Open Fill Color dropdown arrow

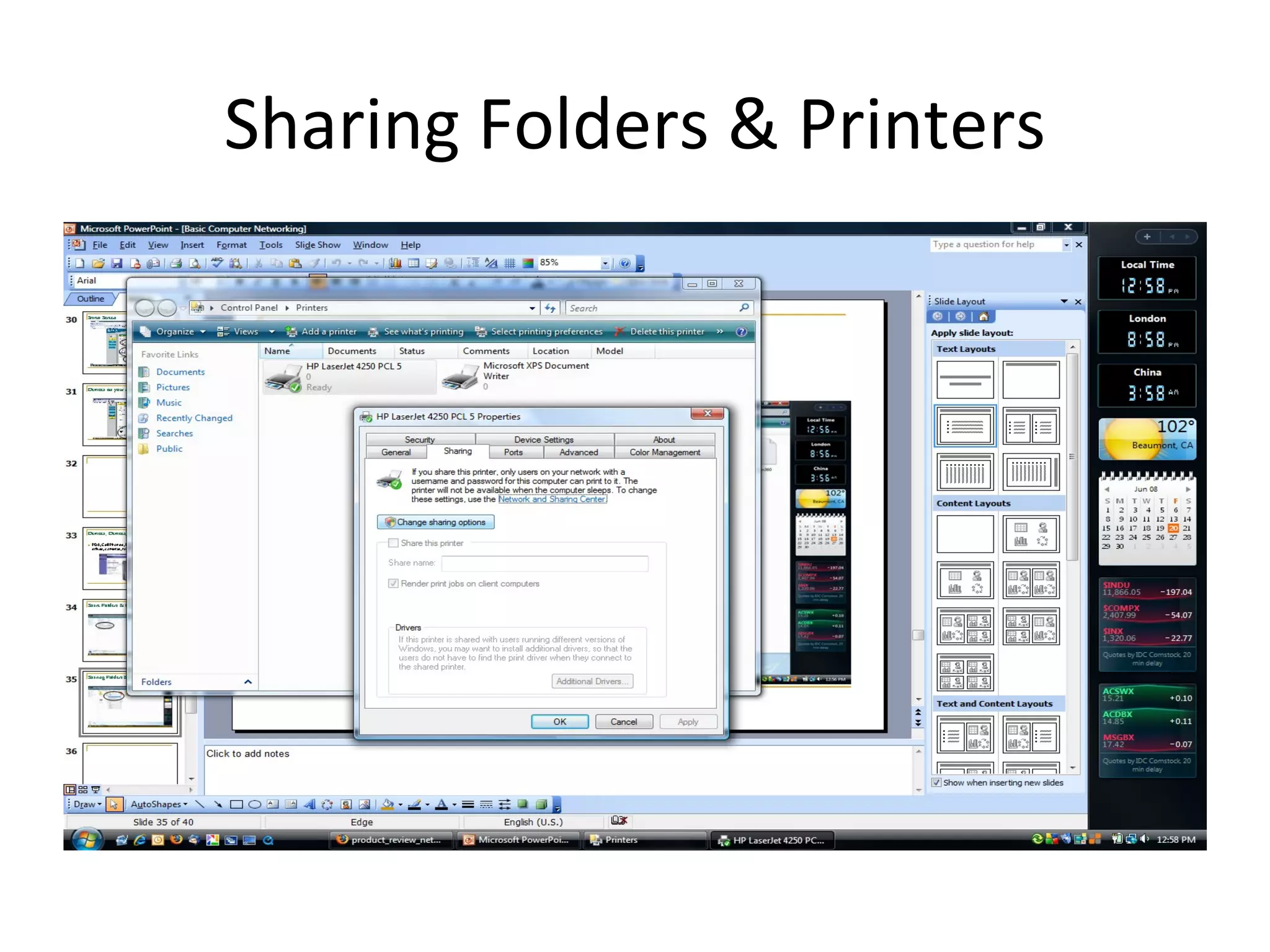point(401,805)
